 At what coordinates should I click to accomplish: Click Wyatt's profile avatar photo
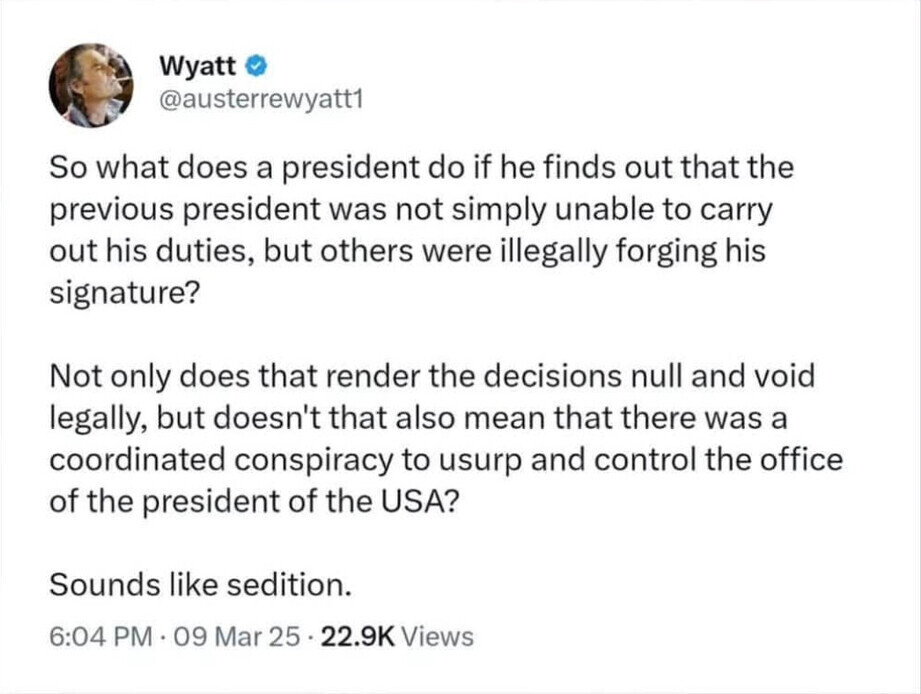91,85
